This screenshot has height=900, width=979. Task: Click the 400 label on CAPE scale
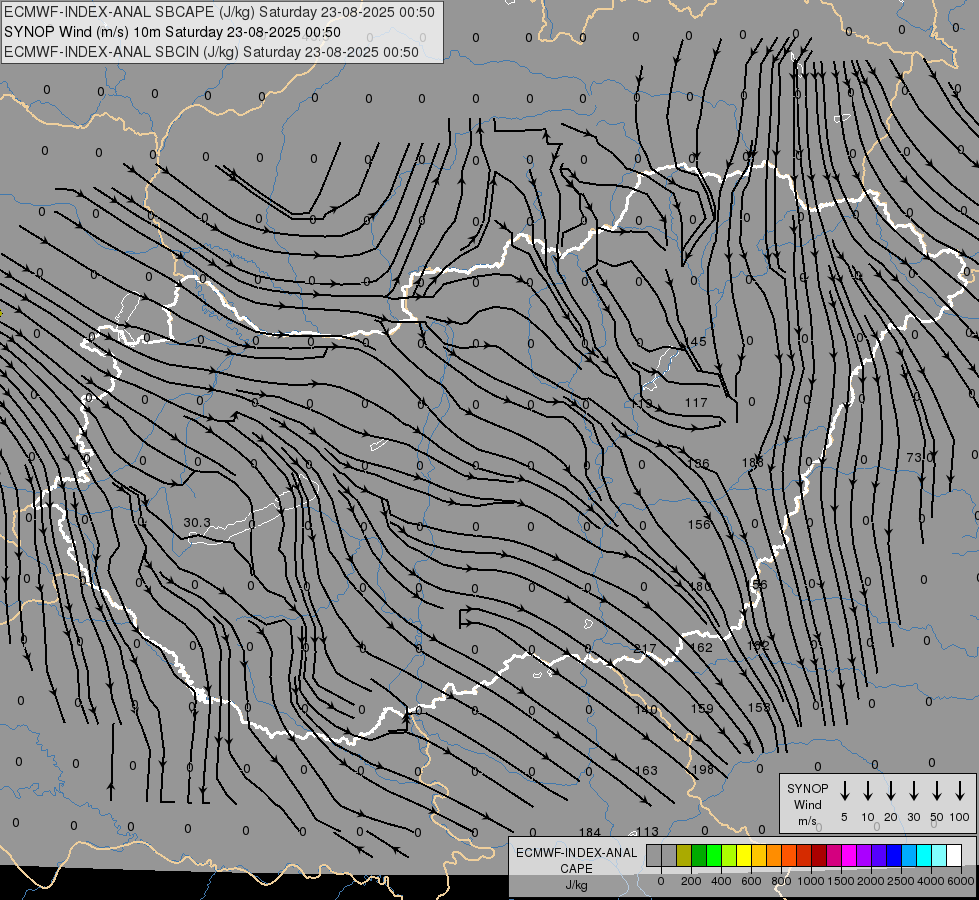pos(721,881)
